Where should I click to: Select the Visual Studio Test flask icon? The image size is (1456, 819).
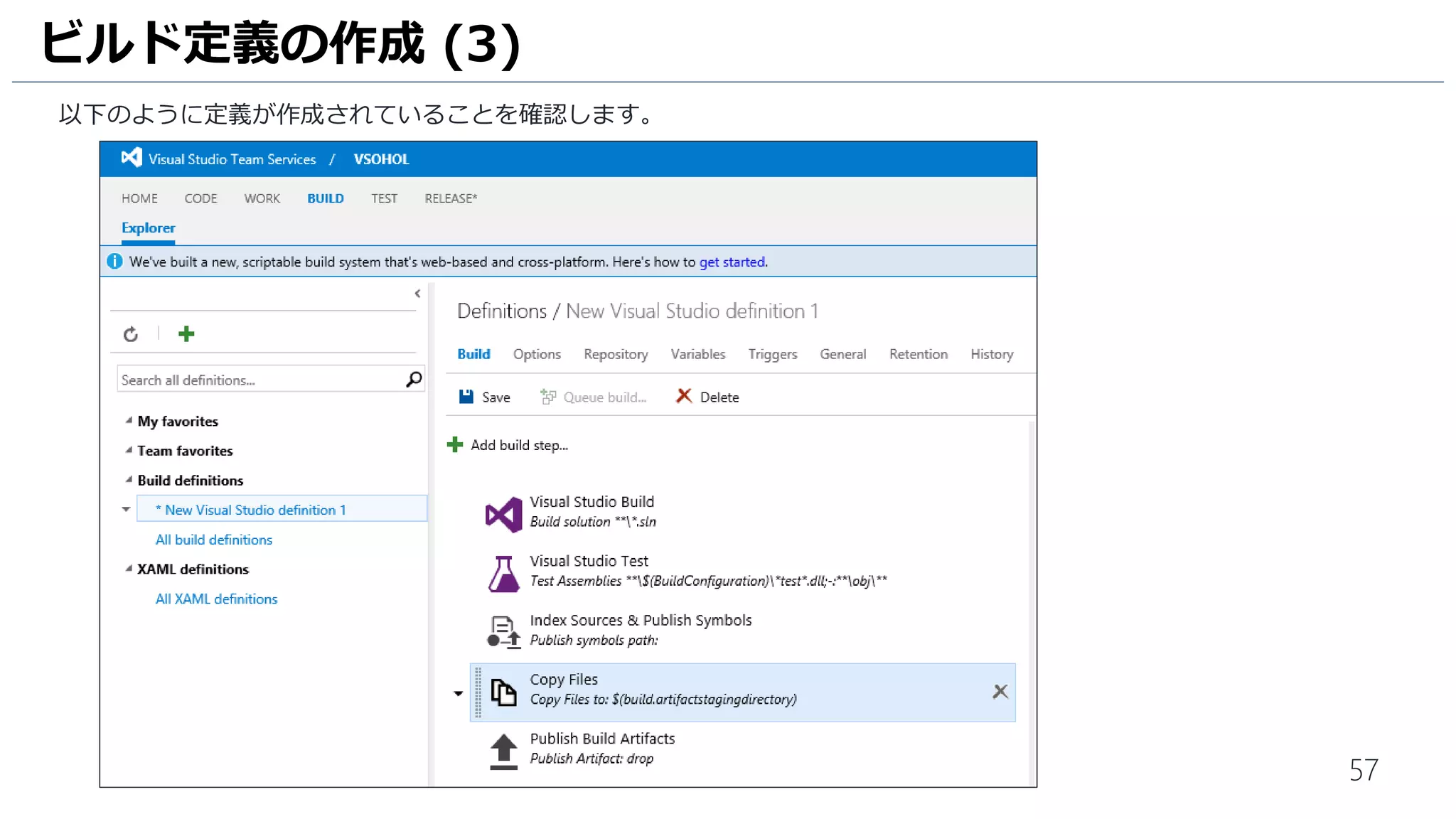(x=503, y=574)
